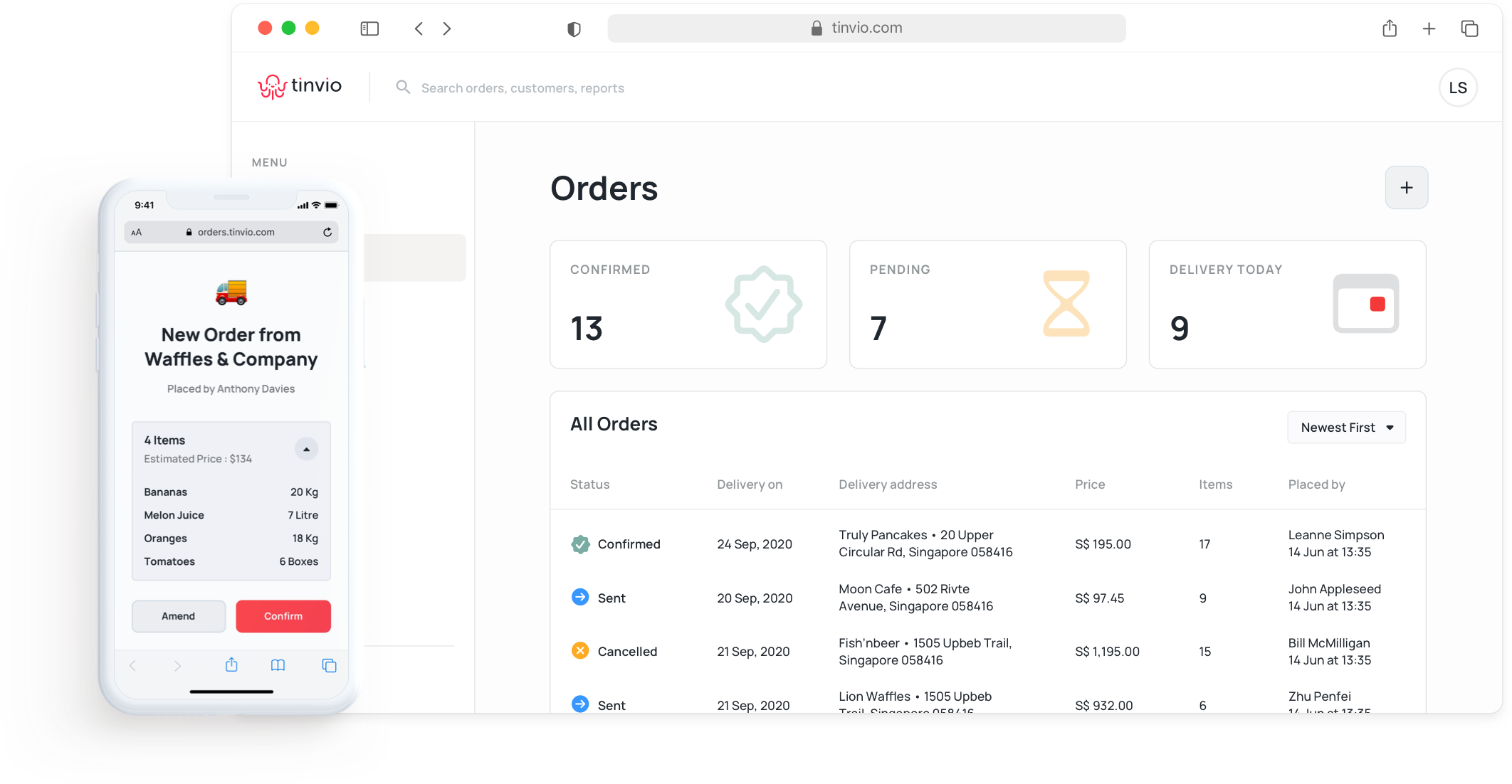
Task: Open tabs view on the phone browser
Action: (x=329, y=665)
